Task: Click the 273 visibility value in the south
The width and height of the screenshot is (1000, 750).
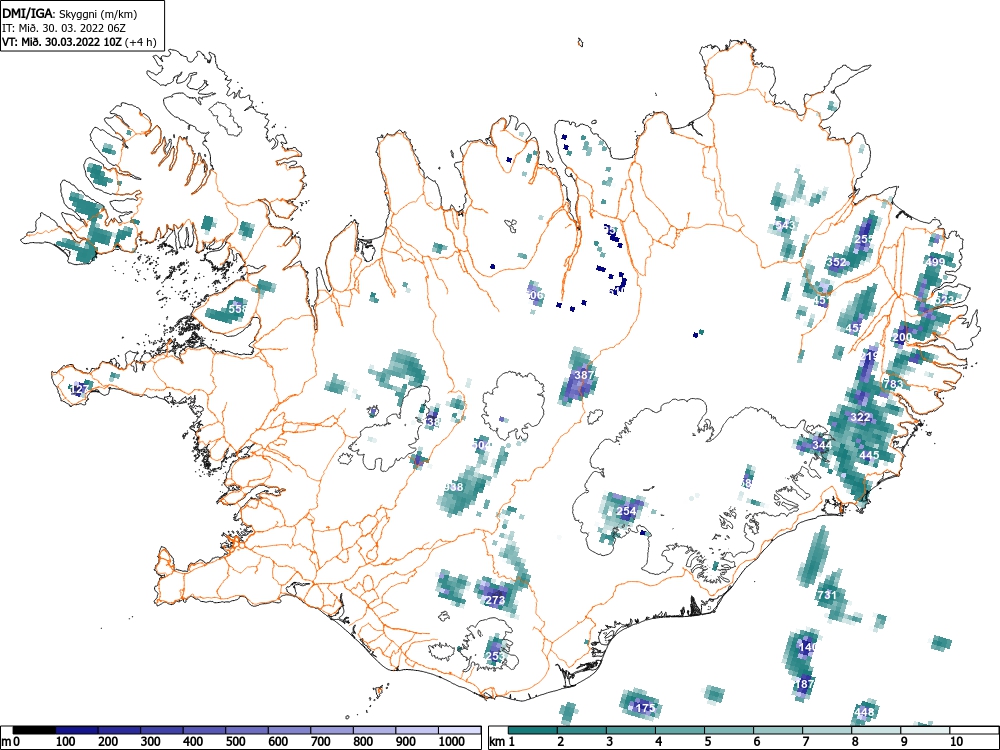Action: (x=496, y=600)
